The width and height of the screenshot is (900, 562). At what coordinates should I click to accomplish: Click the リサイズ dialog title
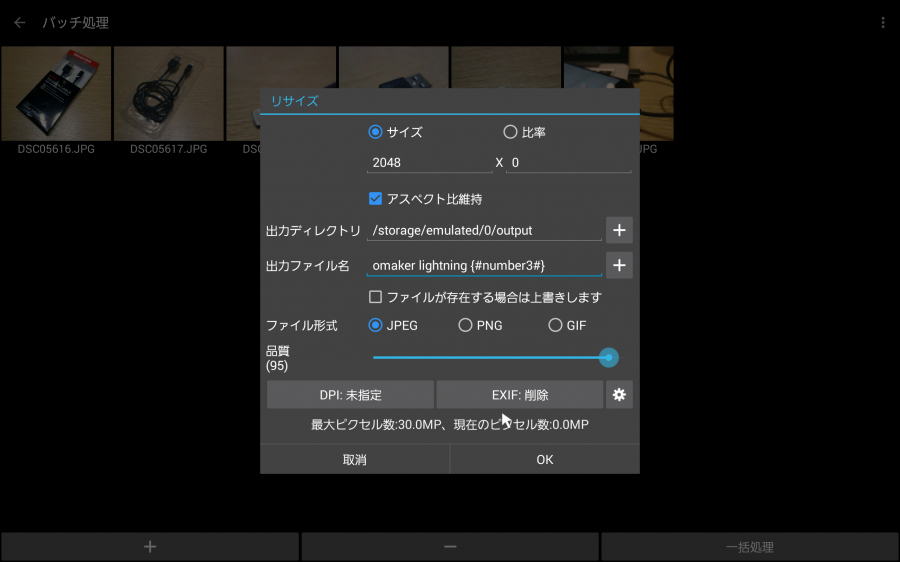click(x=294, y=101)
